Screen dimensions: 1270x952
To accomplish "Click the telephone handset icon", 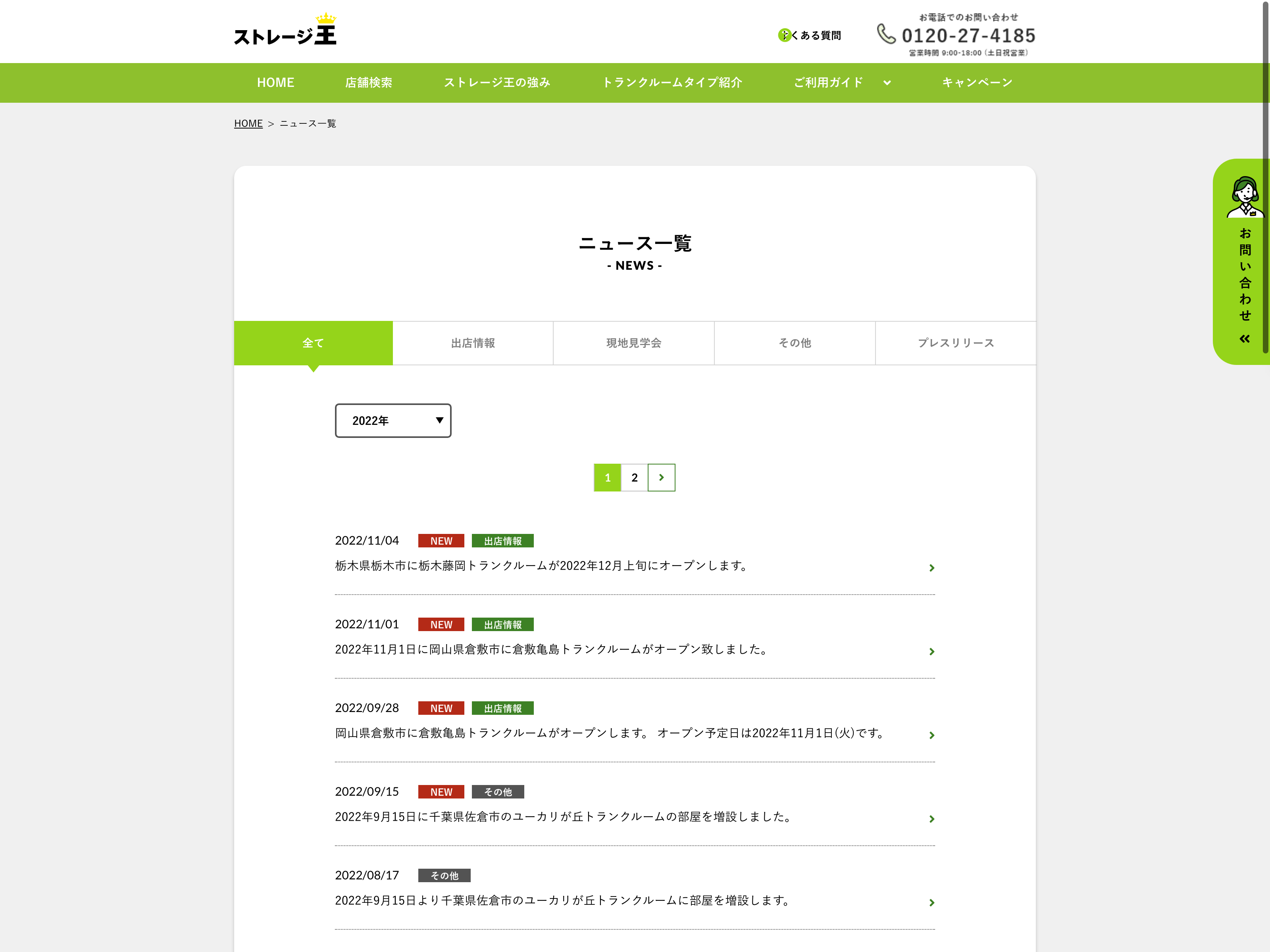I will [886, 34].
